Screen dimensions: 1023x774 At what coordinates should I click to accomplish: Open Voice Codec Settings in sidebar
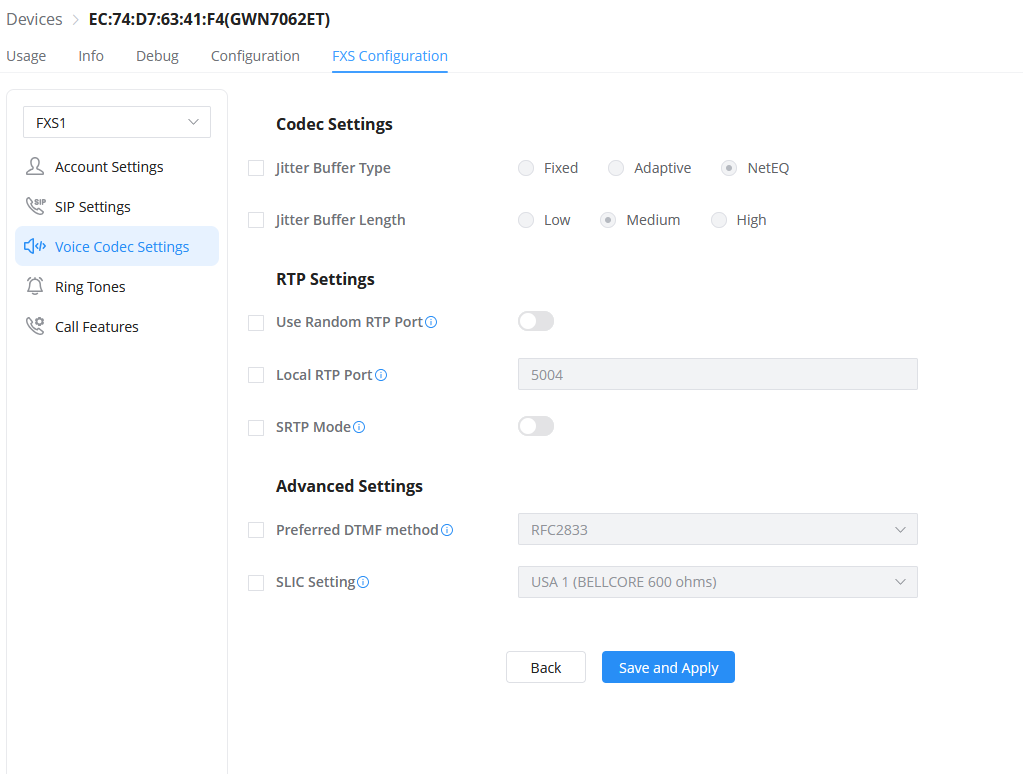117,246
